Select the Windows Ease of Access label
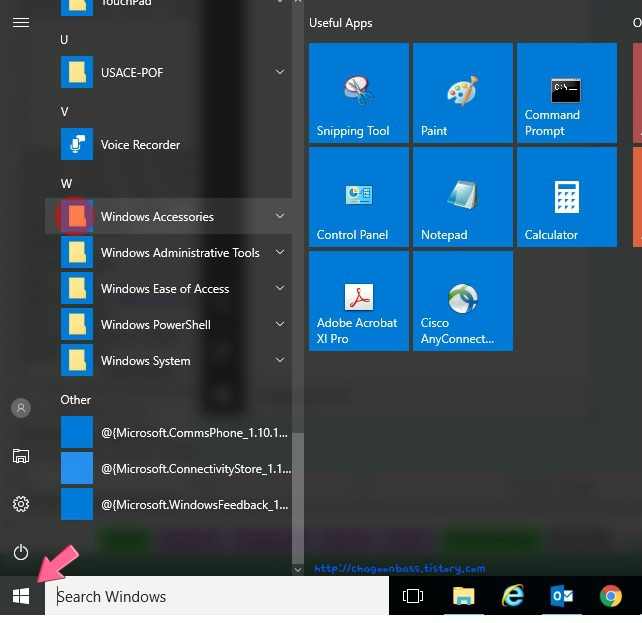The width and height of the screenshot is (642, 623). coord(165,289)
